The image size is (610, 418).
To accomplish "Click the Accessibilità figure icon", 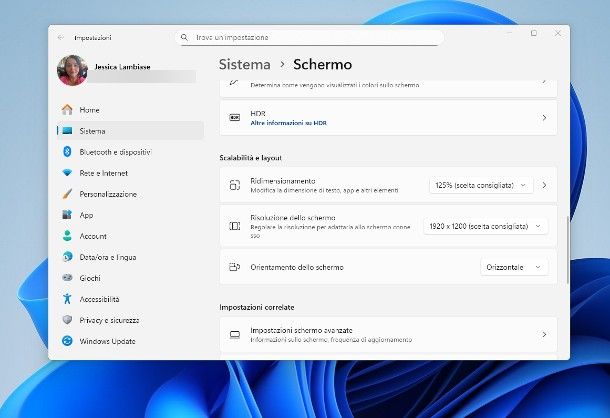I will pyautogui.click(x=67, y=299).
